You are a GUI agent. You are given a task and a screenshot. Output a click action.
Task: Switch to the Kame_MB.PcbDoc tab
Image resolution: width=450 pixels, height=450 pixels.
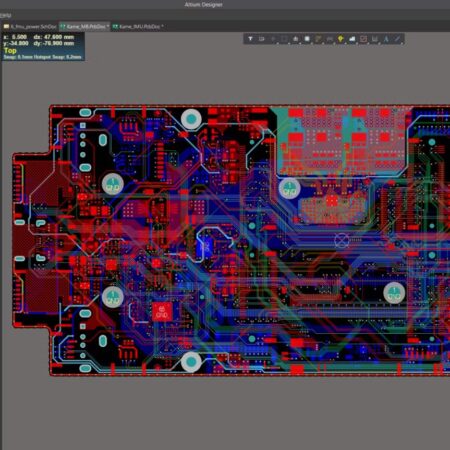[x=85, y=26]
